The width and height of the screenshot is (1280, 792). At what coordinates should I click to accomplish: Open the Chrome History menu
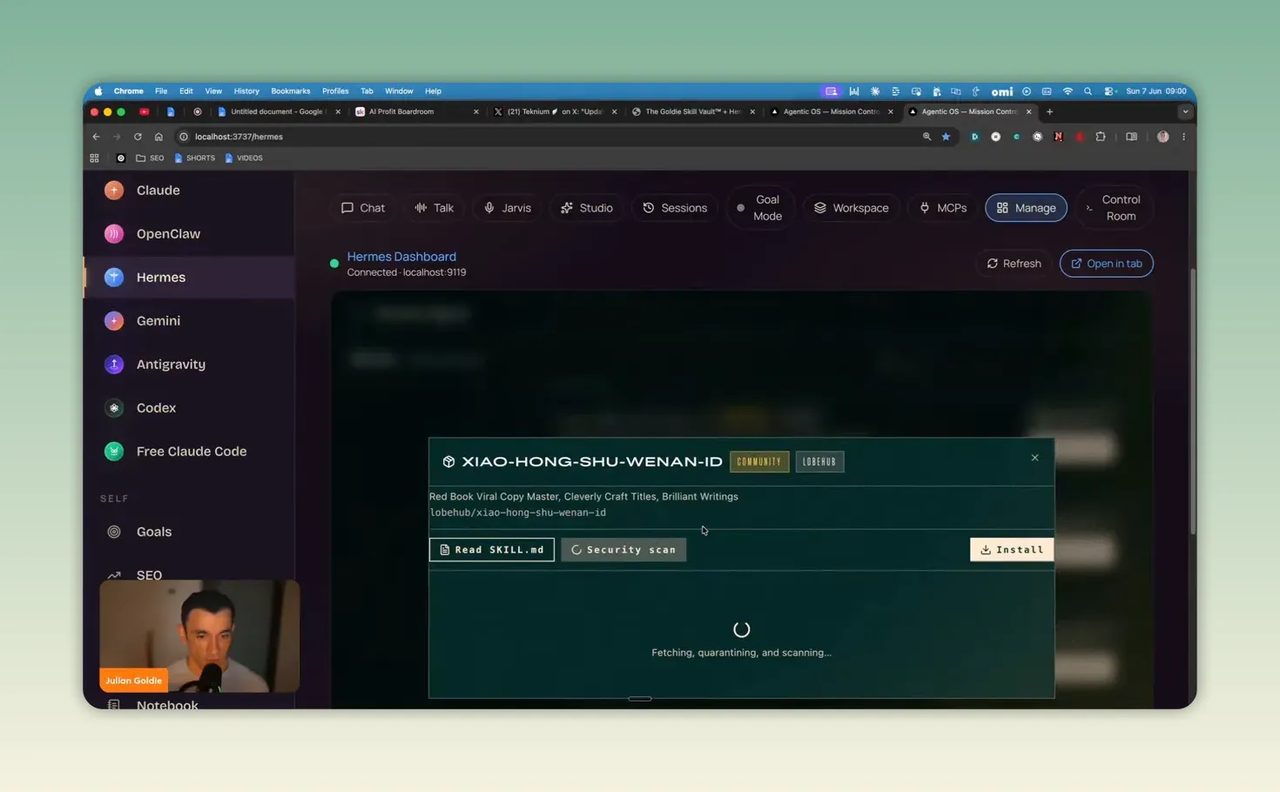coord(246,91)
